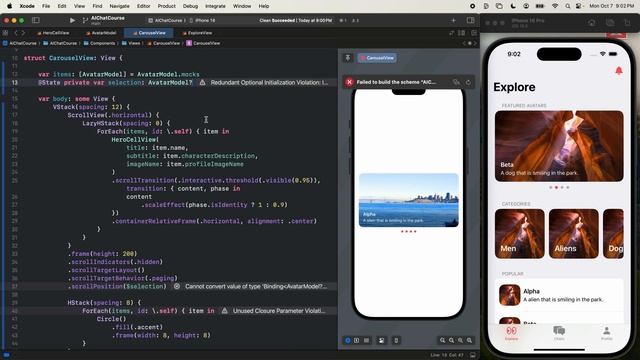Open the Views folder in the jump bar
Screen dimensions: 640x360
click(x=131, y=43)
